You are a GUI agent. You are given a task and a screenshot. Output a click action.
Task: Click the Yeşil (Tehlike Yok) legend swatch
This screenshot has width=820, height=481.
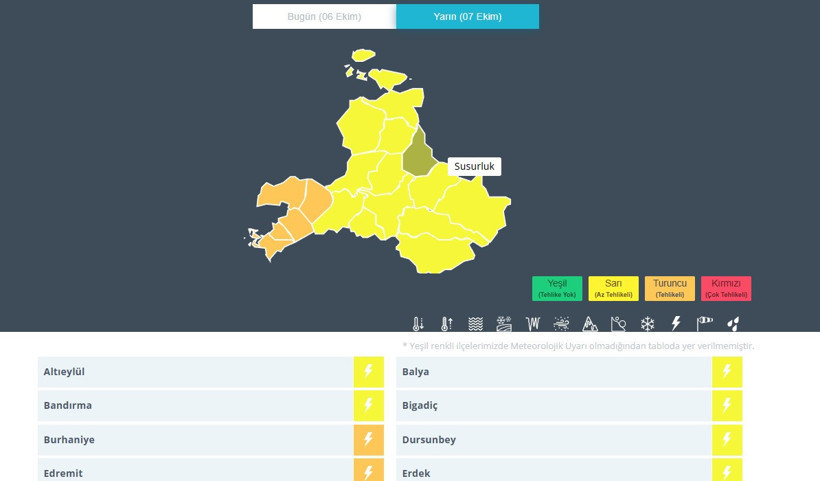(557, 289)
